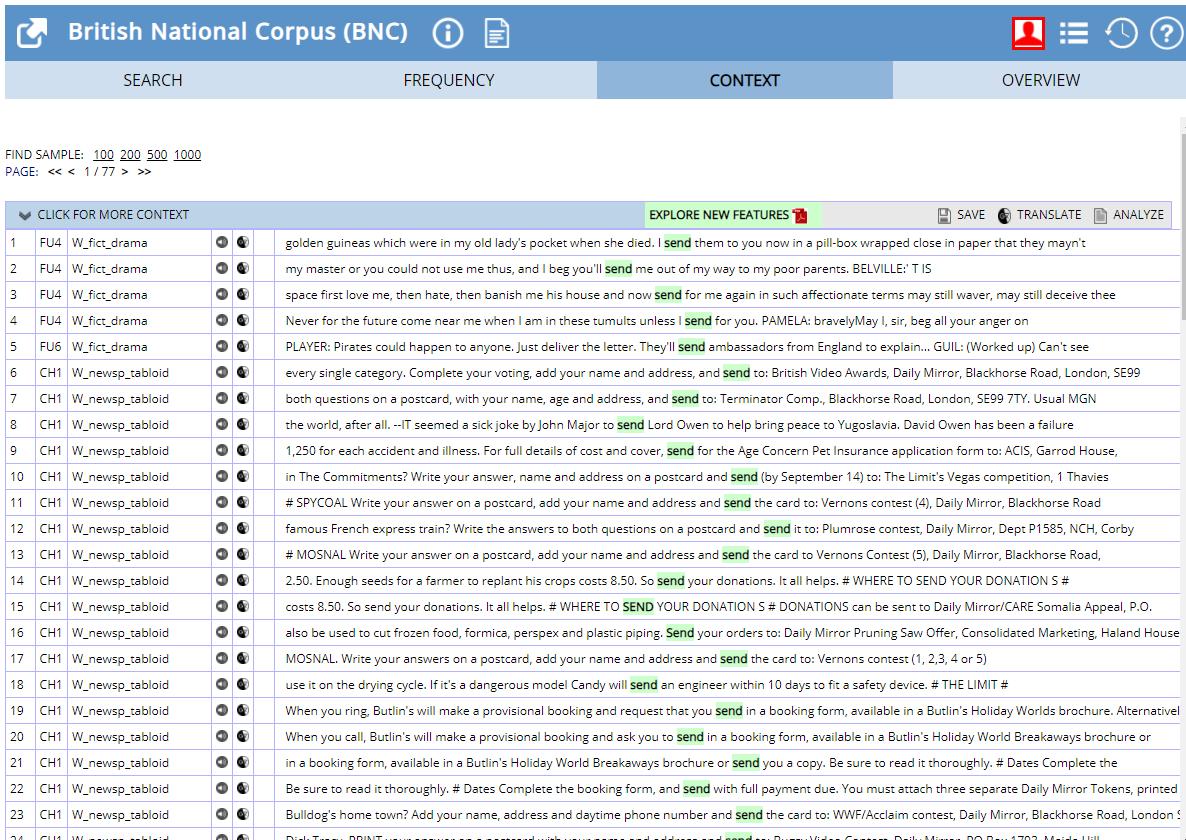Open the Overview tab
The image size is (1186, 840).
pos(1040,80)
